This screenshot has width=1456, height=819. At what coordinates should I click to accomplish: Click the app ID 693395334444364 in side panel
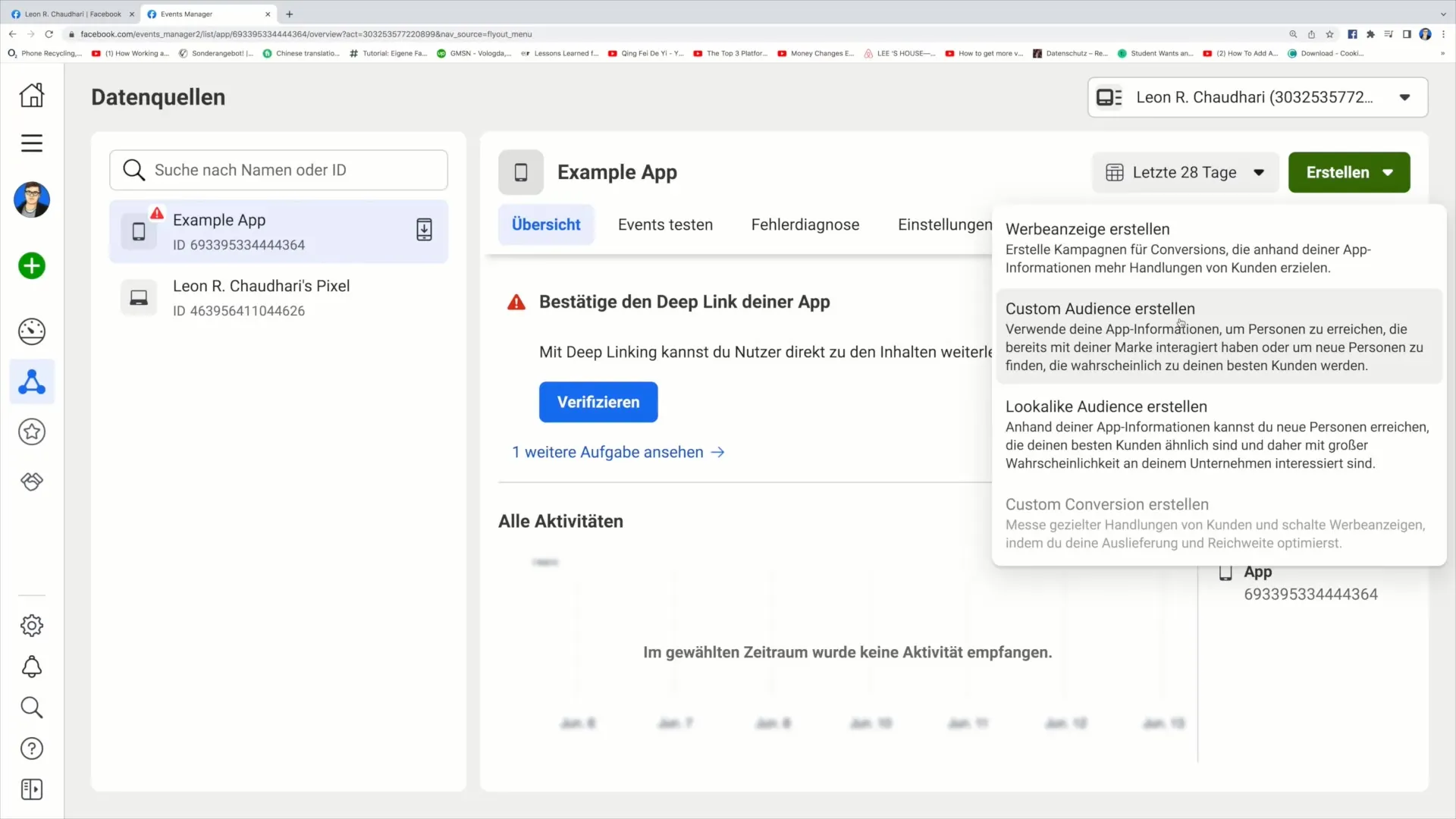point(1310,595)
